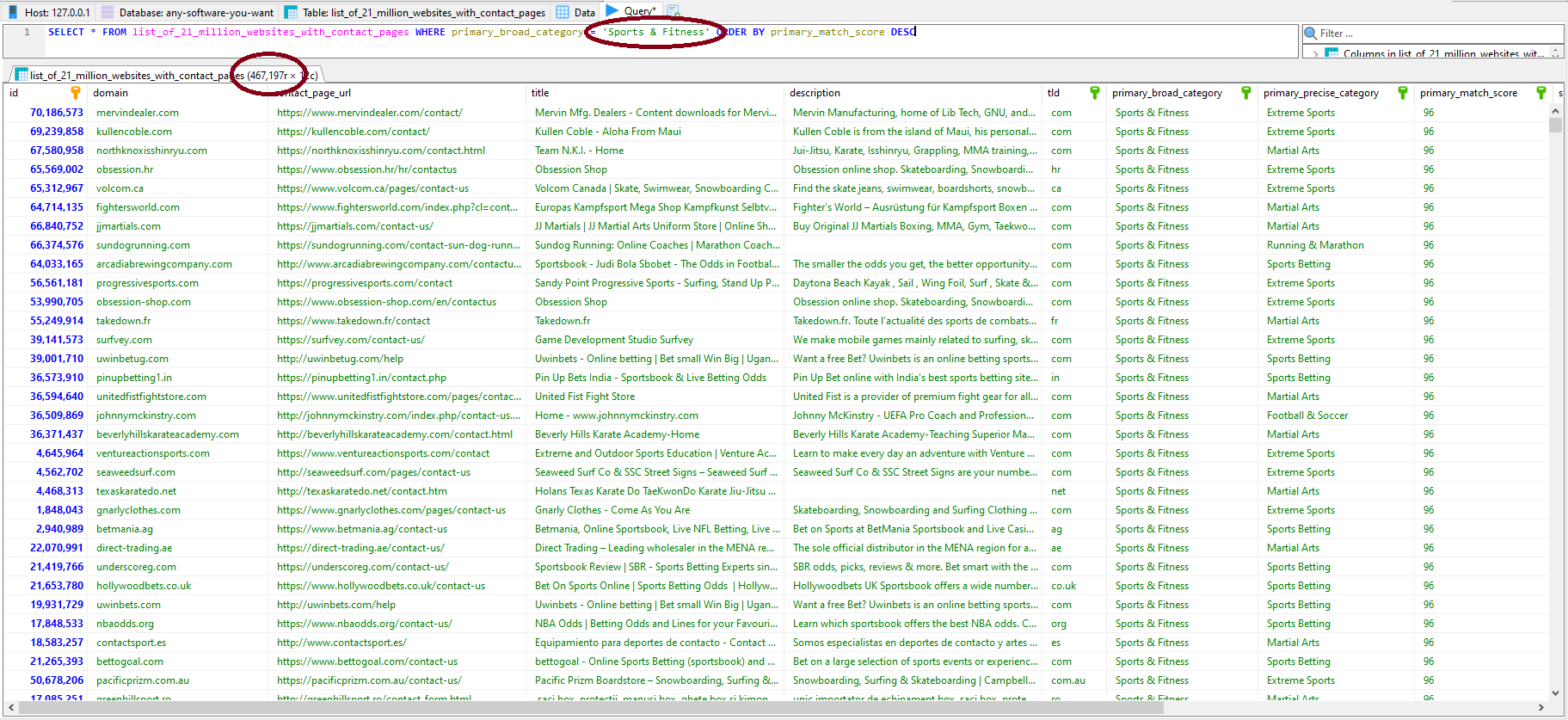
Task: Click the table grid icon on Table tab
Action: (292, 12)
